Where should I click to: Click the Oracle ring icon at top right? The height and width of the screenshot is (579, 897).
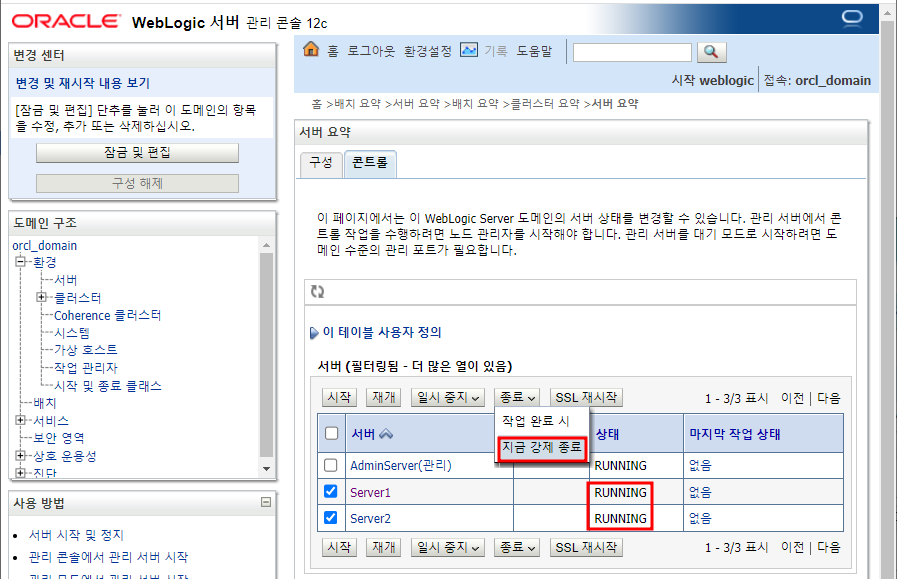(x=852, y=18)
